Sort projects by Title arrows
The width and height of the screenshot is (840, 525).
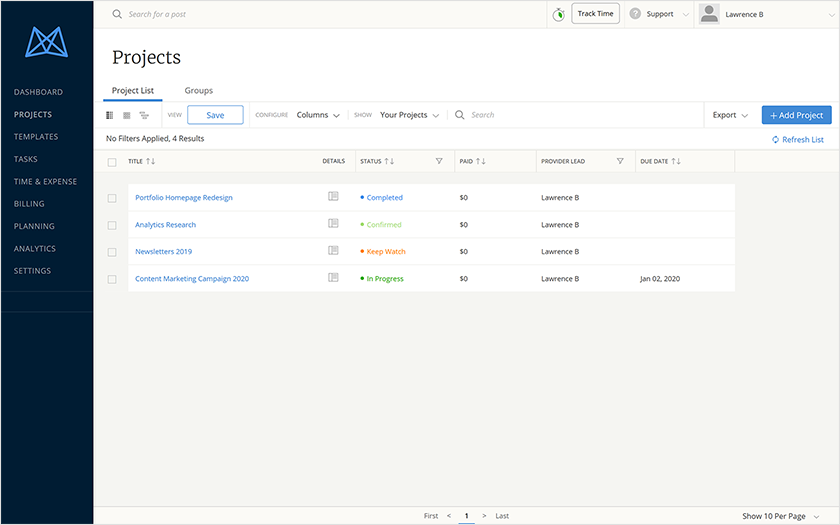[x=151, y=161]
